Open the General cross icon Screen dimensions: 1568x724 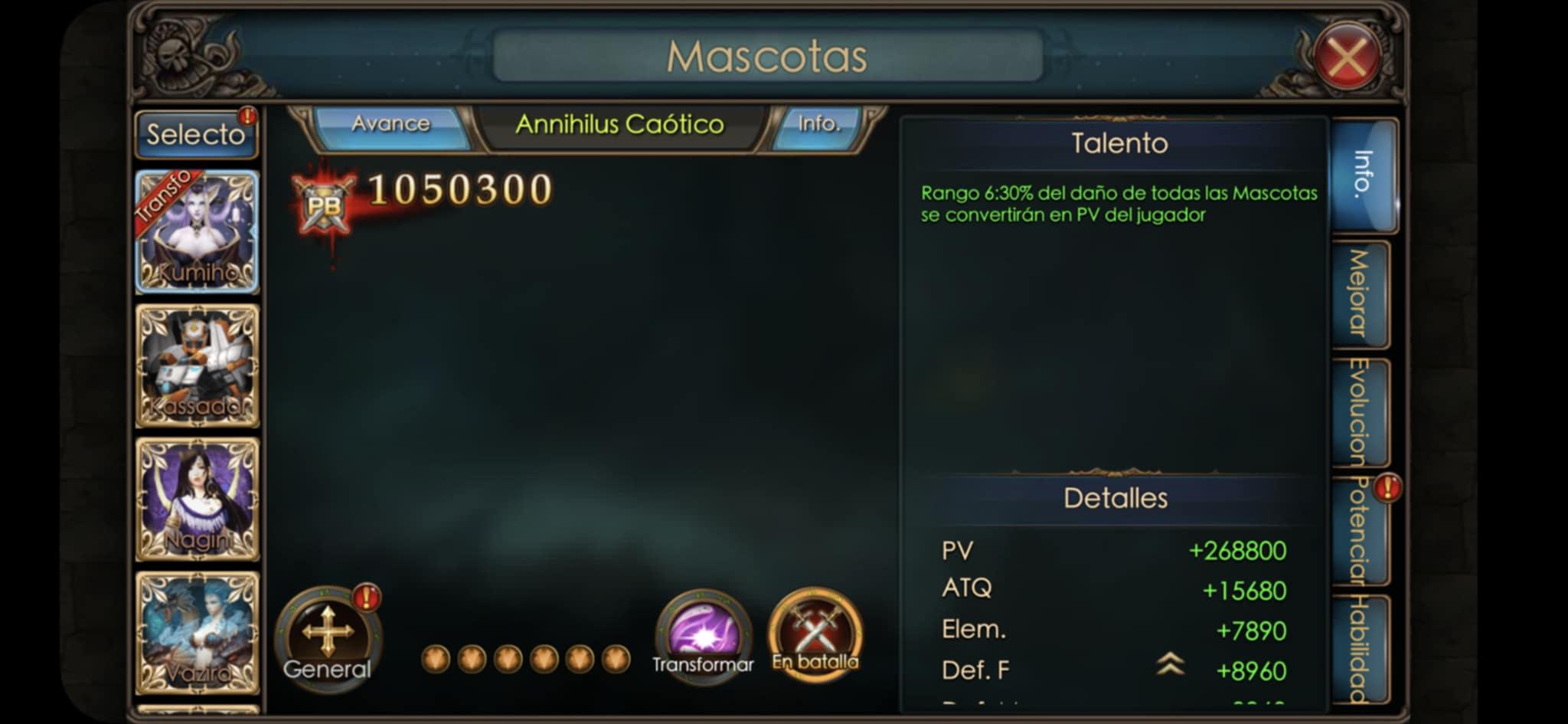[328, 636]
